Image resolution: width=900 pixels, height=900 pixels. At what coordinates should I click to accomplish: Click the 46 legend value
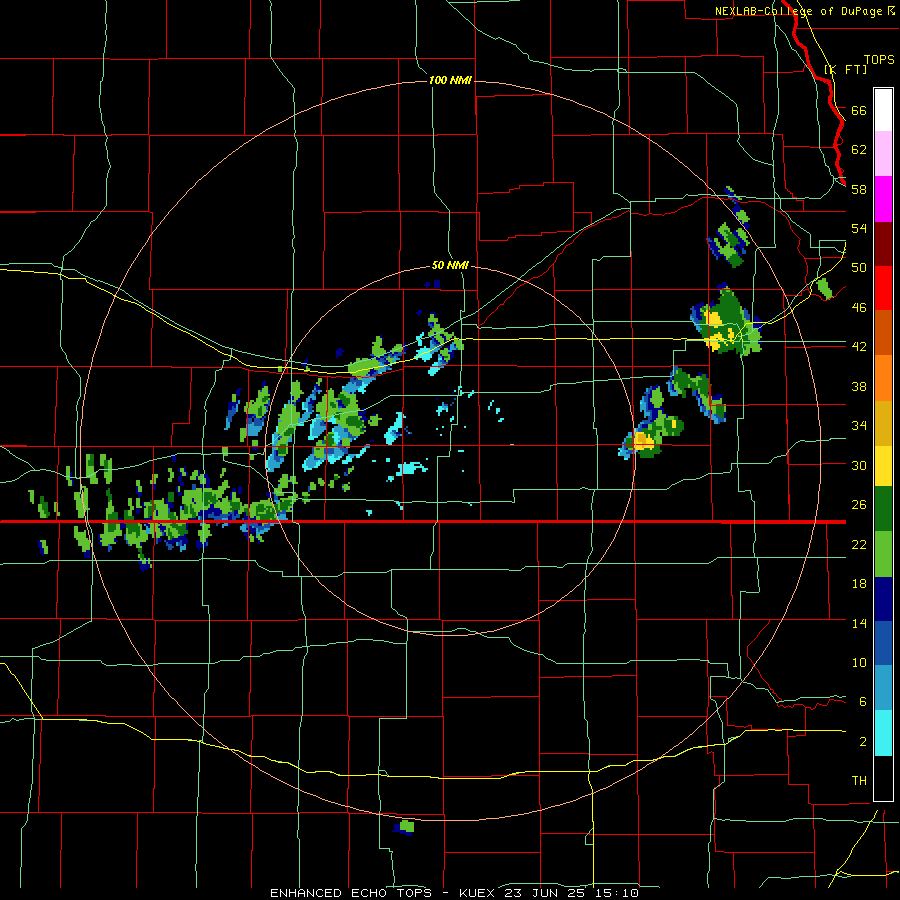point(859,307)
